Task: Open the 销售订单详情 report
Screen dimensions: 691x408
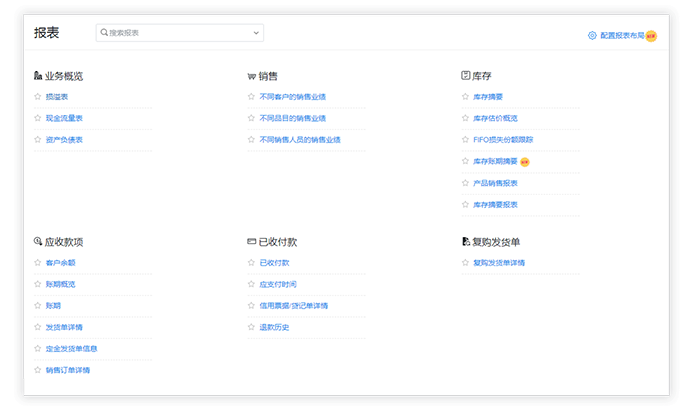Action: point(67,370)
